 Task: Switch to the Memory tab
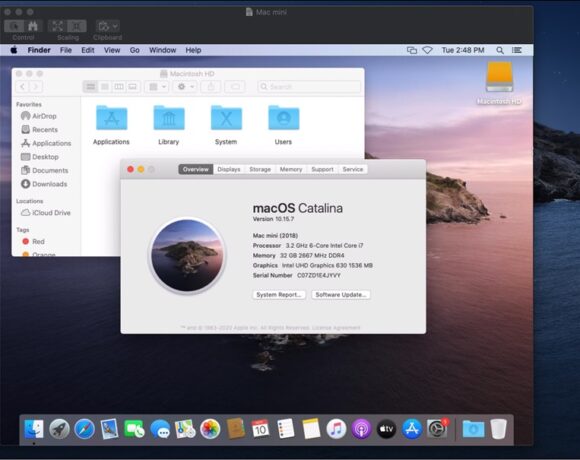pyautogui.click(x=291, y=169)
